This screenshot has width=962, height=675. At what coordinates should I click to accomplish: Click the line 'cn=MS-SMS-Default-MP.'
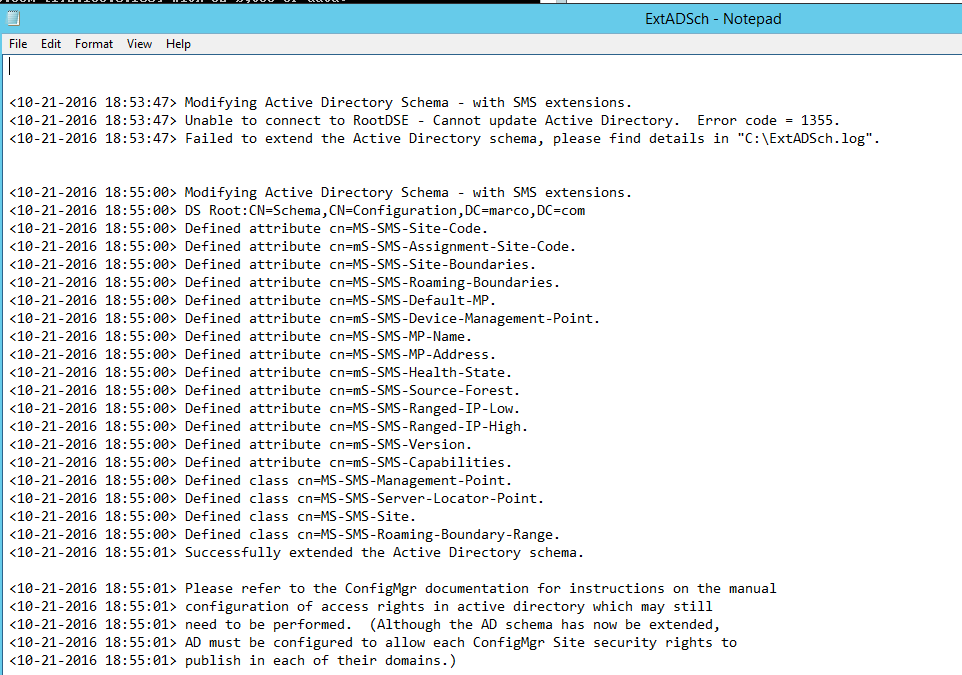pos(252,301)
